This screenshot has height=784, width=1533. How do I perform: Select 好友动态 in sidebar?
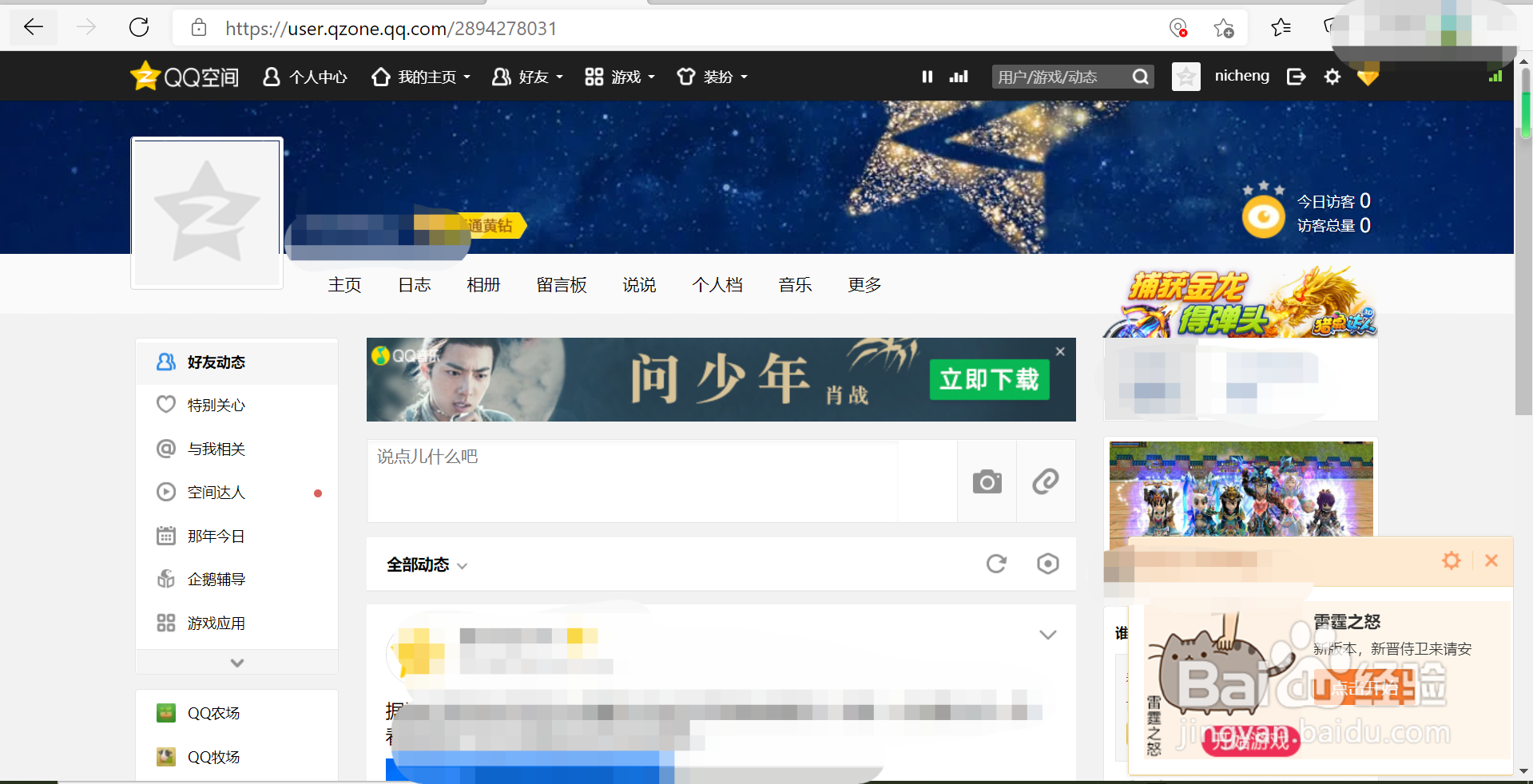pos(236,362)
